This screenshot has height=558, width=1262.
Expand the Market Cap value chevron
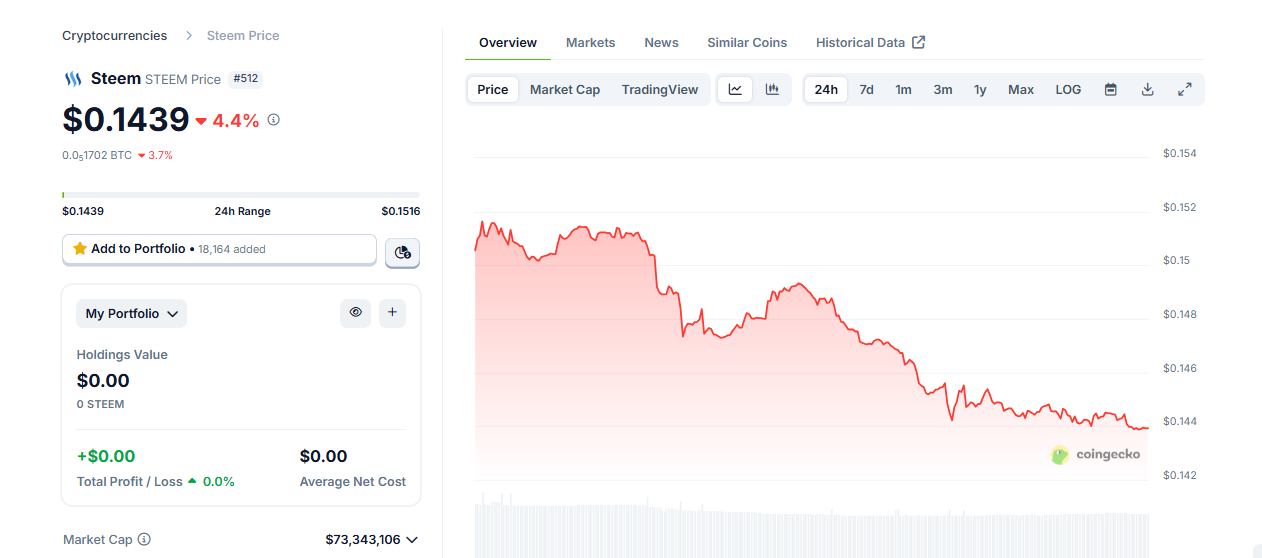(411, 539)
